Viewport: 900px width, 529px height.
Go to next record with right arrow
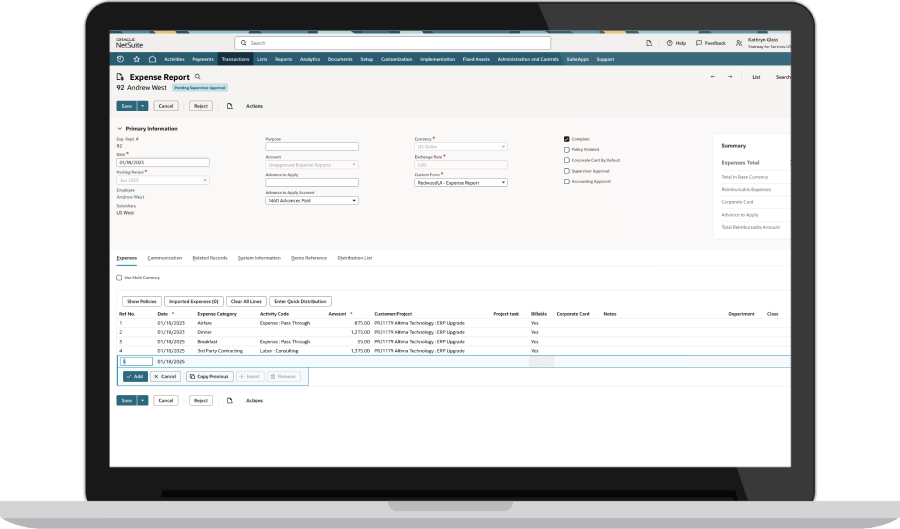(x=730, y=77)
